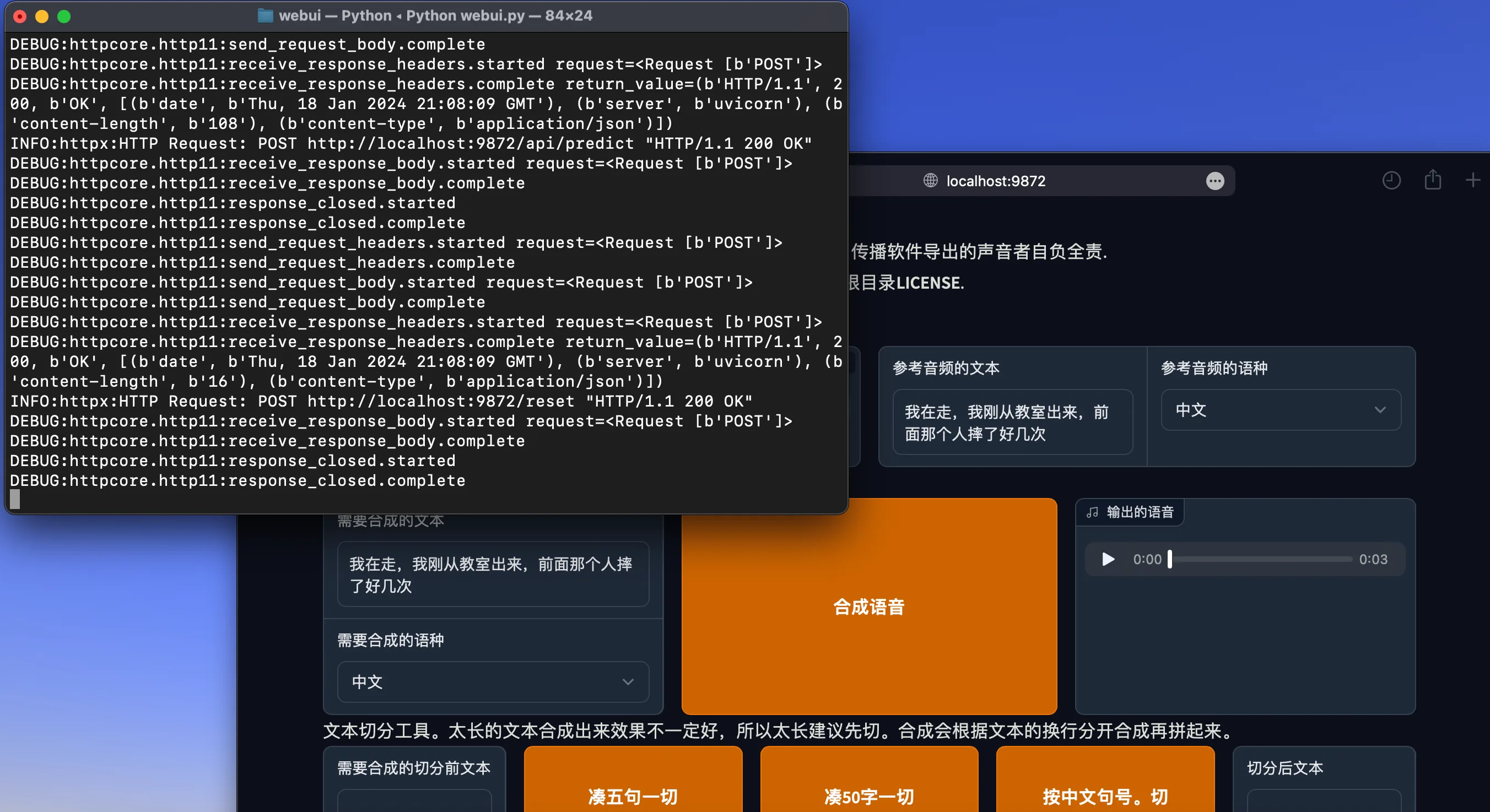The height and width of the screenshot is (812, 1490).
Task: Open the reference audio language dropdown
Action: pyautogui.click(x=1280, y=410)
